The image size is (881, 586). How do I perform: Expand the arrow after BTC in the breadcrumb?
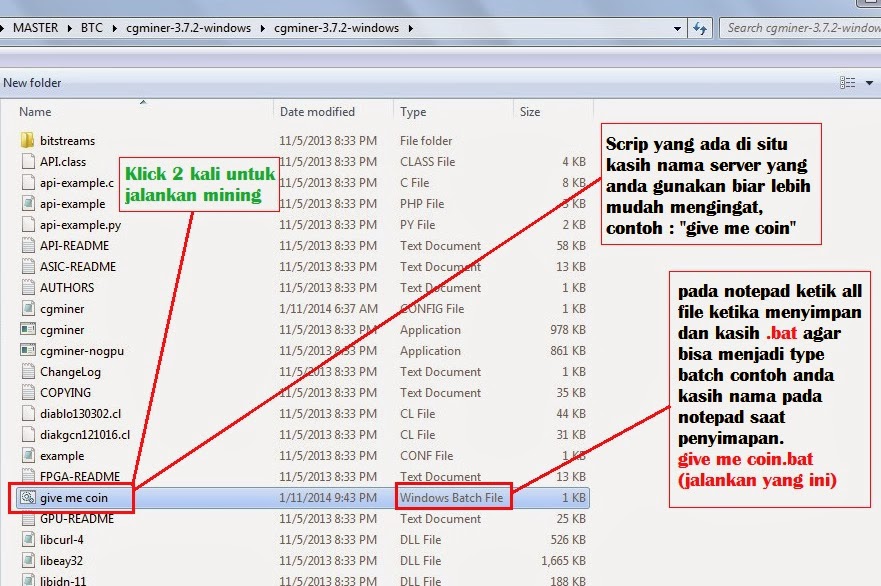(115, 28)
